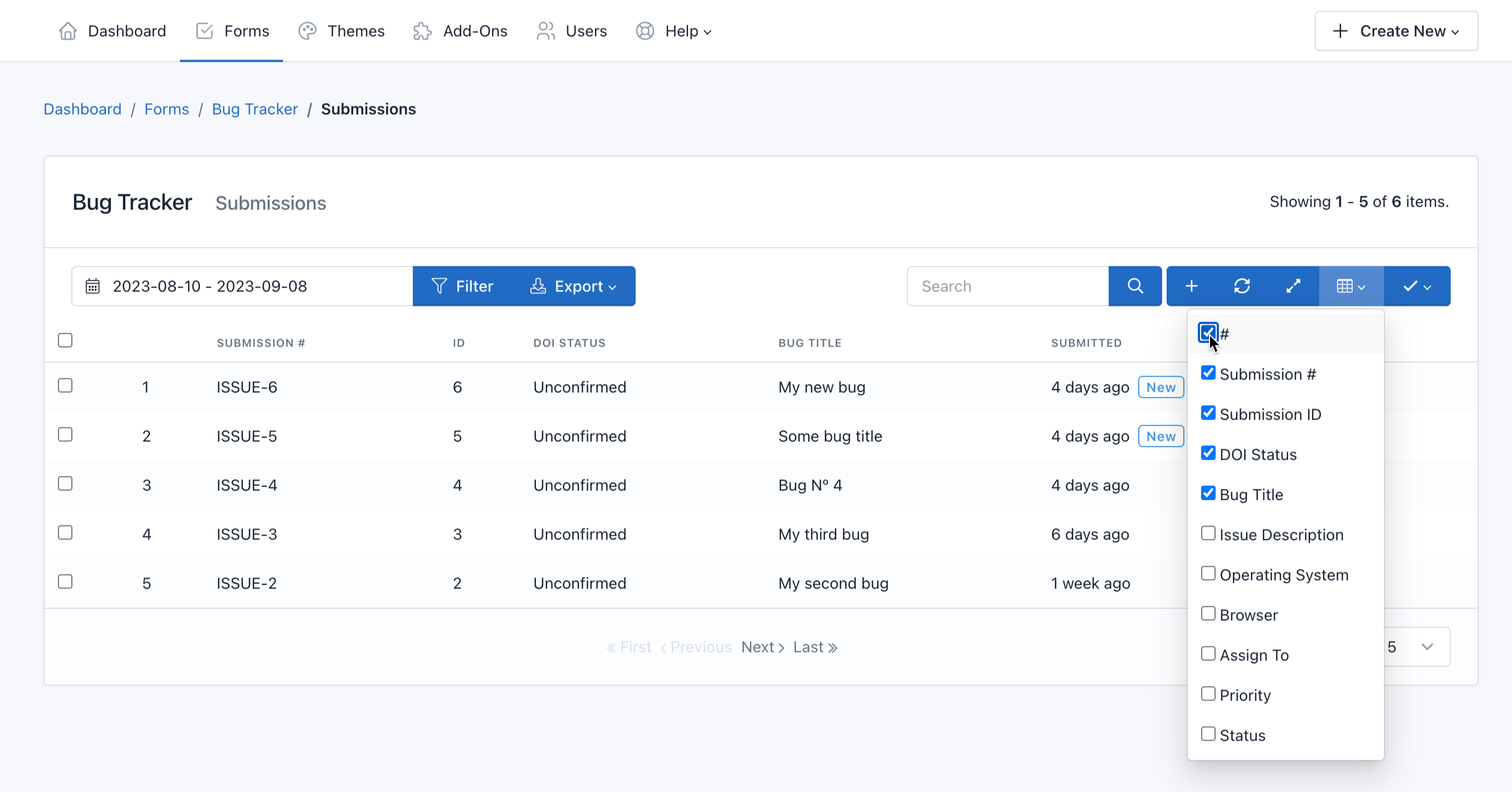Viewport: 1512px width, 792px height.
Task: Check the Priority column checkbox
Action: click(1208, 694)
